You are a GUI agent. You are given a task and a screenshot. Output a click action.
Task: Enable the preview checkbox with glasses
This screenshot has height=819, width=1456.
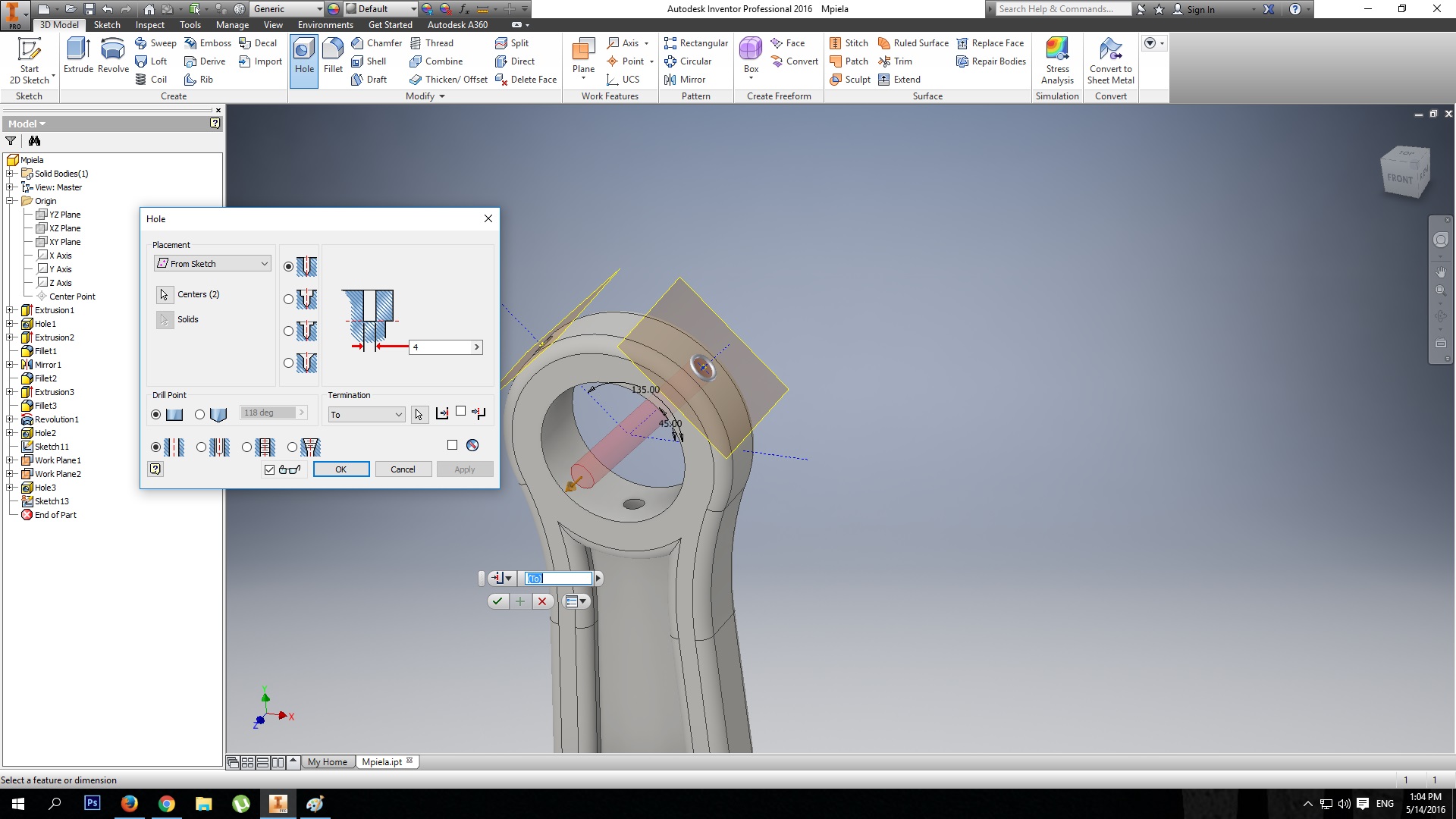point(269,470)
